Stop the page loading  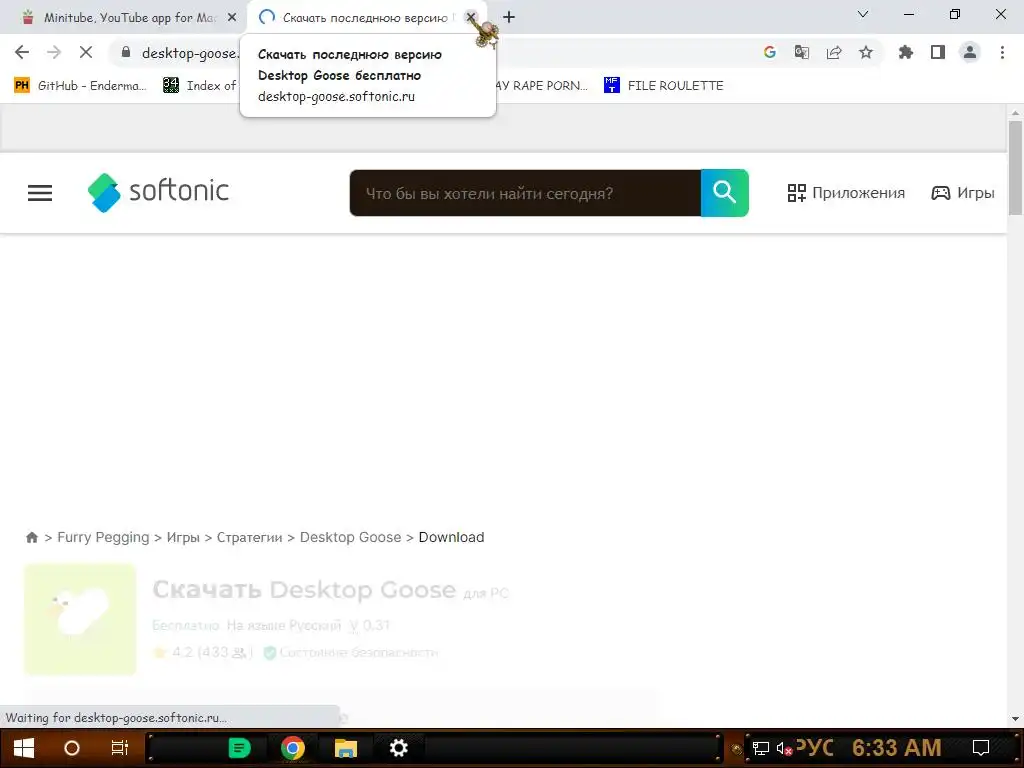[x=86, y=52]
